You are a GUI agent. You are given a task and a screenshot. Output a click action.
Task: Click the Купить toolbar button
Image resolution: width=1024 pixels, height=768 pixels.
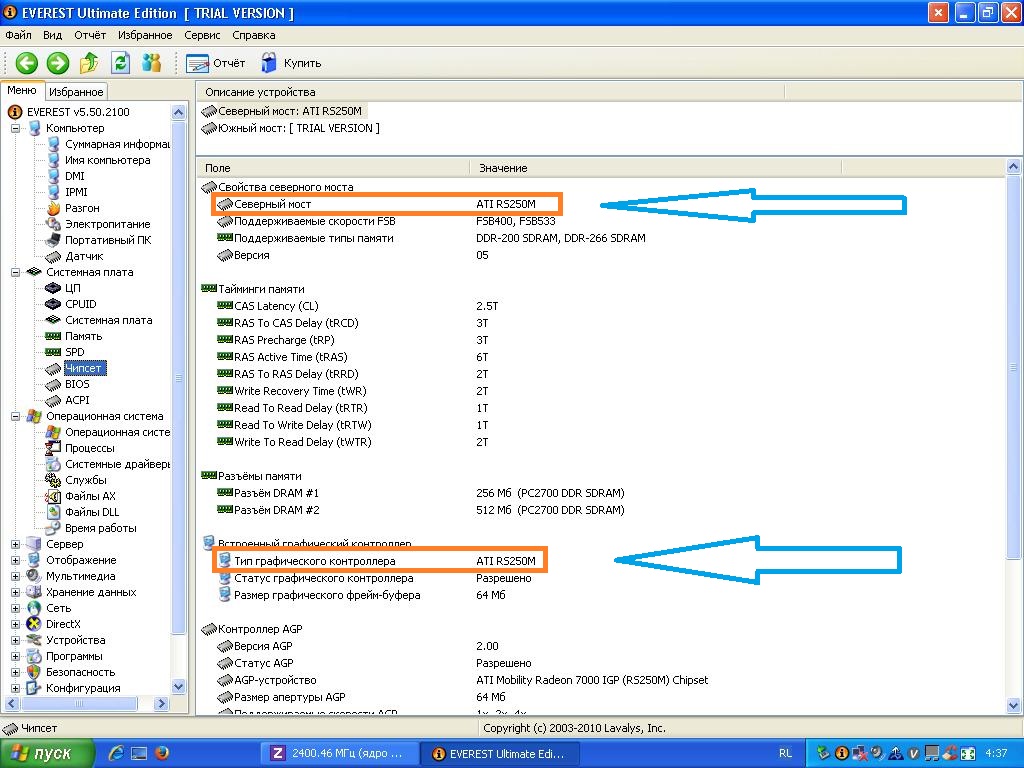(x=291, y=63)
